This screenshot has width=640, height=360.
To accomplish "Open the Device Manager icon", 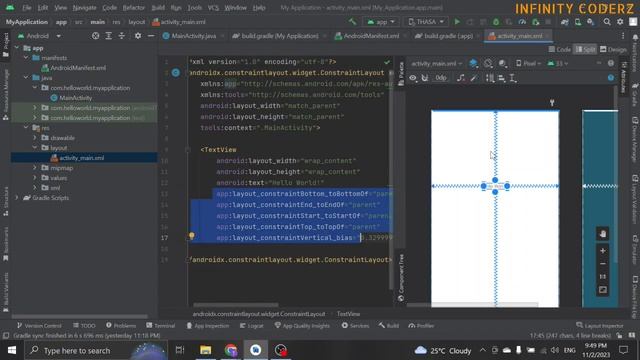I will point(578,22).
